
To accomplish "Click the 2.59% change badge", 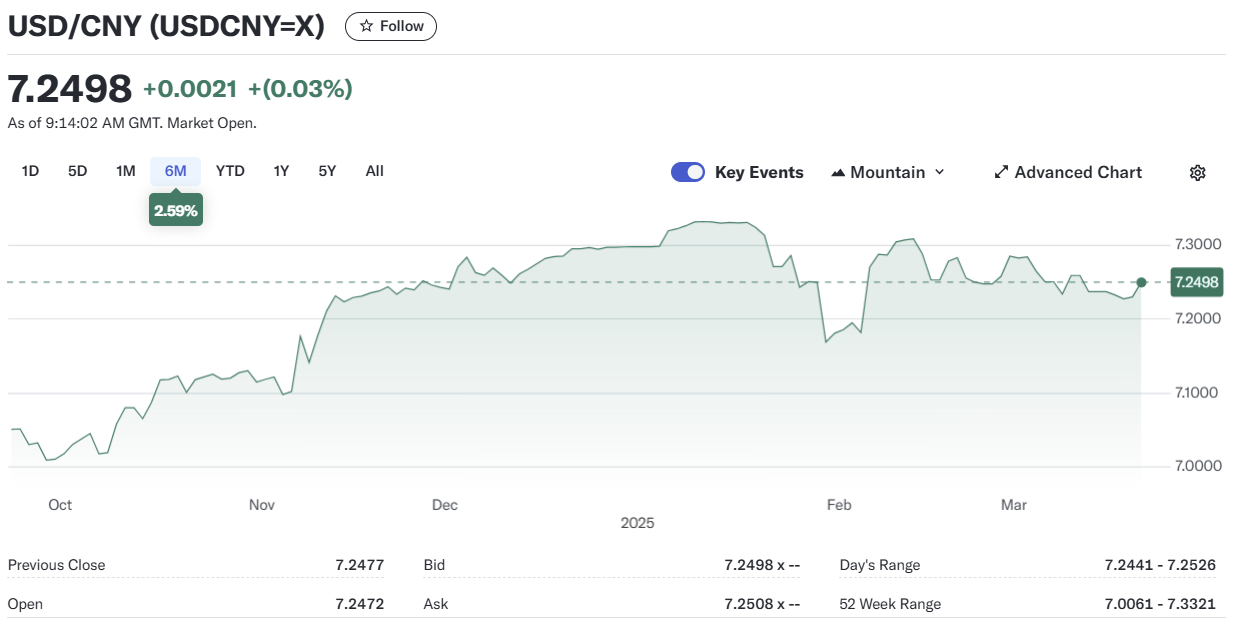I will tap(175, 210).
